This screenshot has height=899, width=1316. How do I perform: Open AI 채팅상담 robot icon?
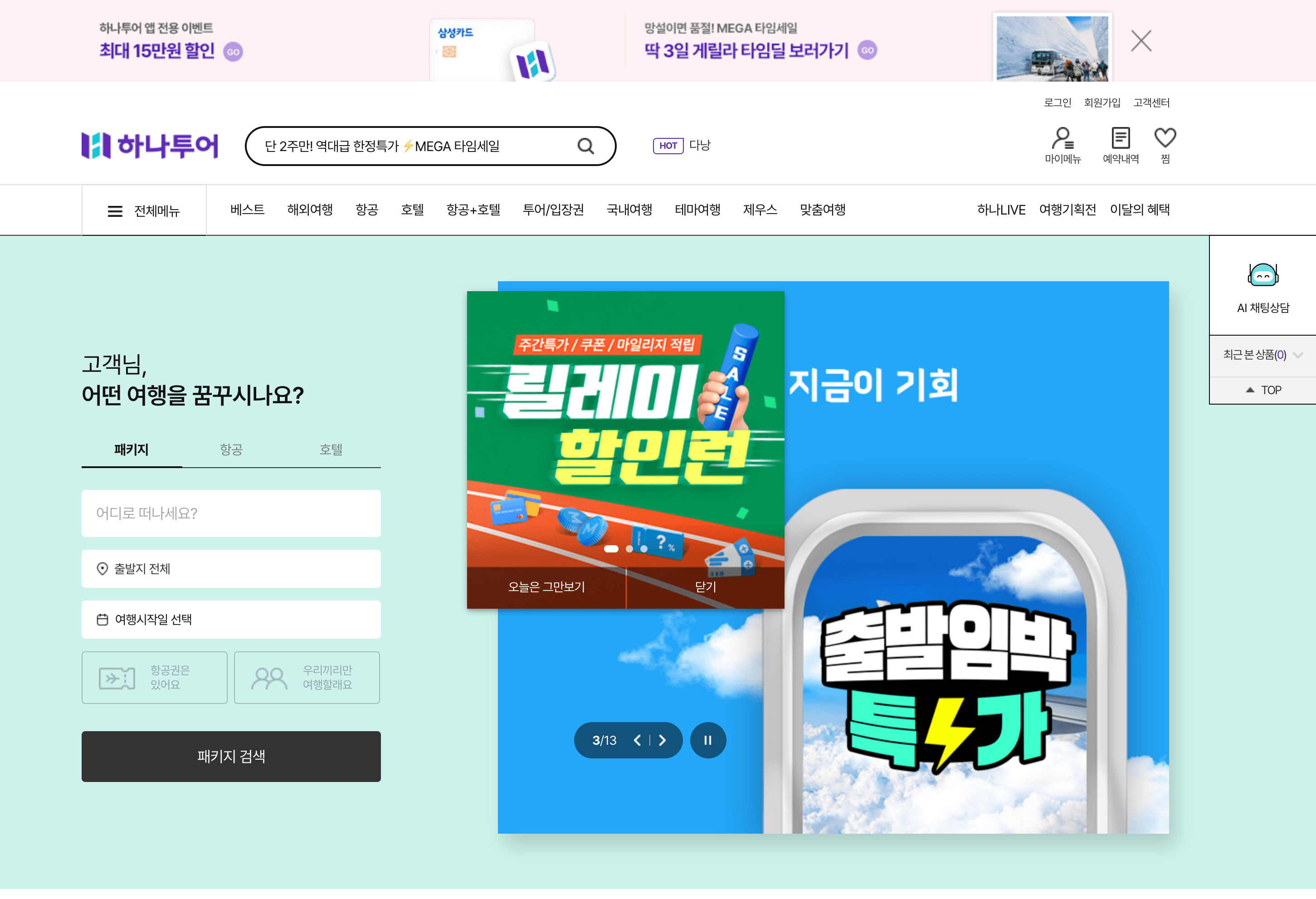(1263, 276)
